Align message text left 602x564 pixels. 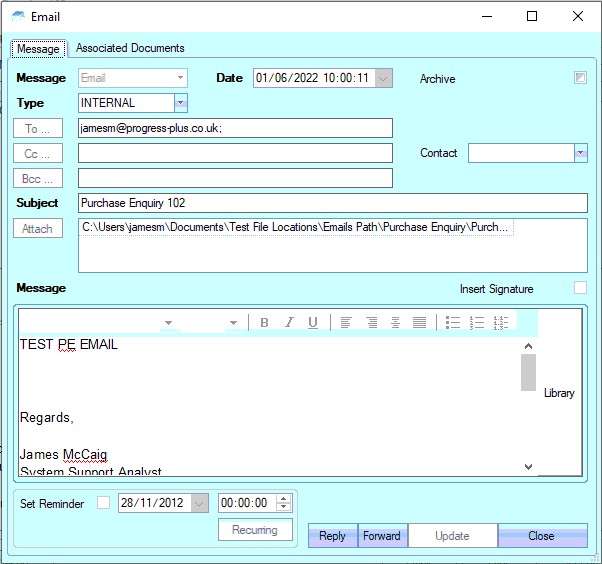[x=346, y=322]
